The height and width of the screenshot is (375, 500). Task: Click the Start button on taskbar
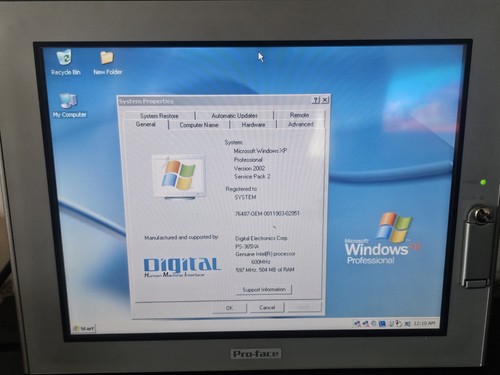[84, 328]
